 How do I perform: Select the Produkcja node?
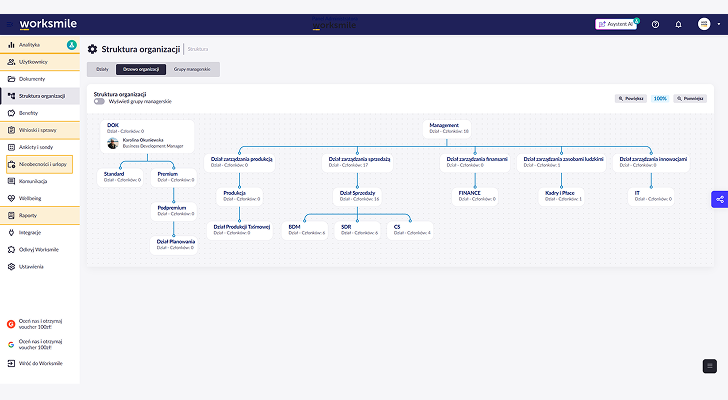click(x=240, y=196)
